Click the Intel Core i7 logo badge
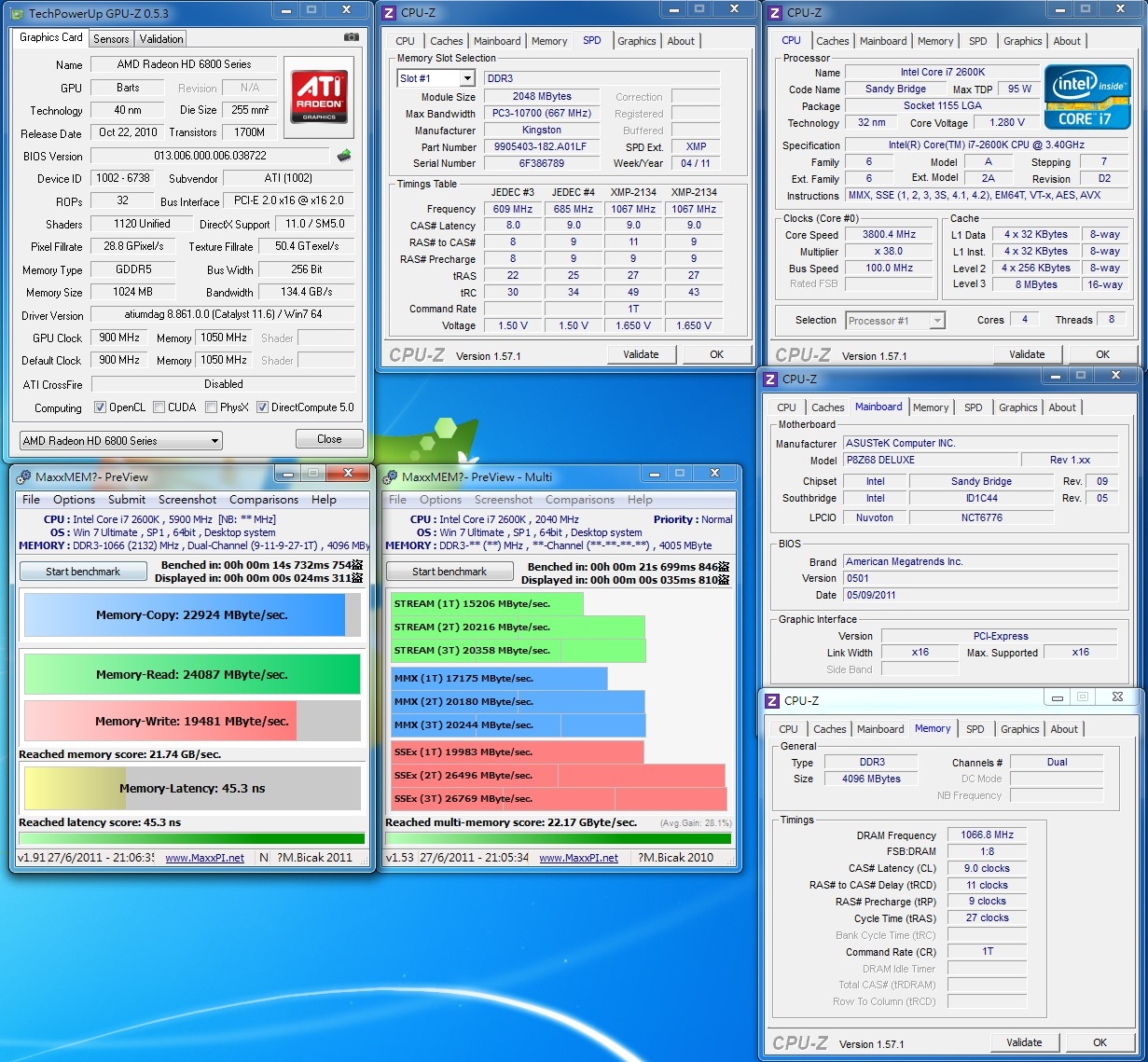 [x=1086, y=96]
